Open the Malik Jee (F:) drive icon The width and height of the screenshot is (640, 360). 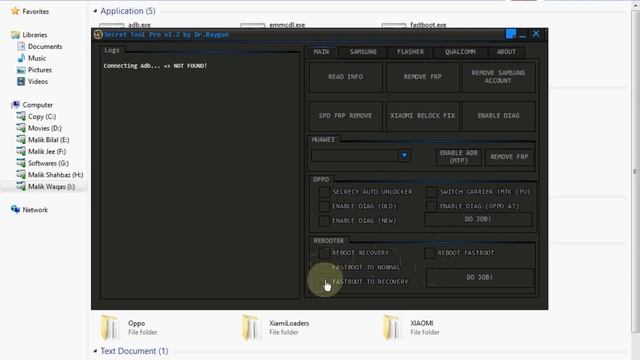point(21,151)
